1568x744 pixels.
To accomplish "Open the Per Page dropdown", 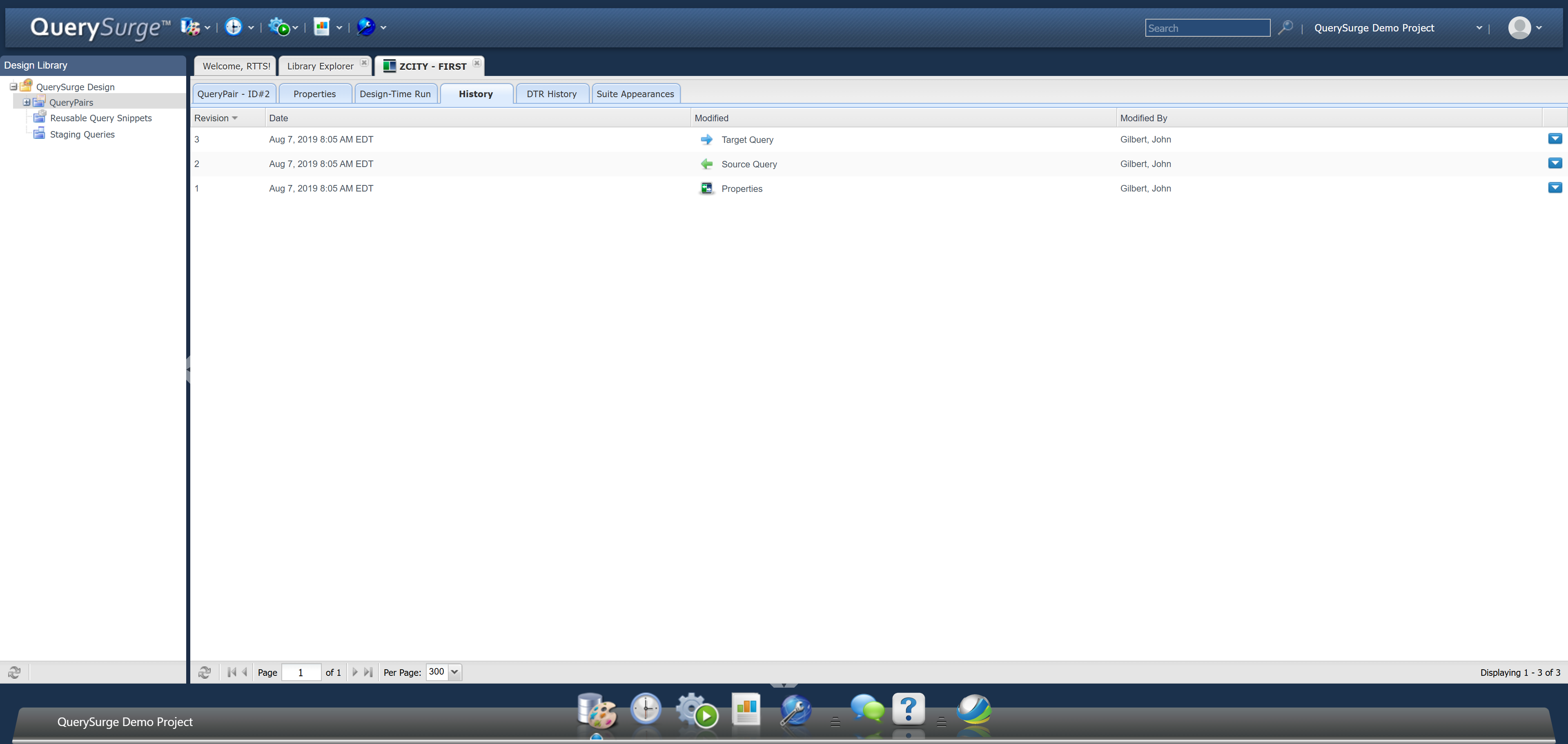I will [x=455, y=672].
